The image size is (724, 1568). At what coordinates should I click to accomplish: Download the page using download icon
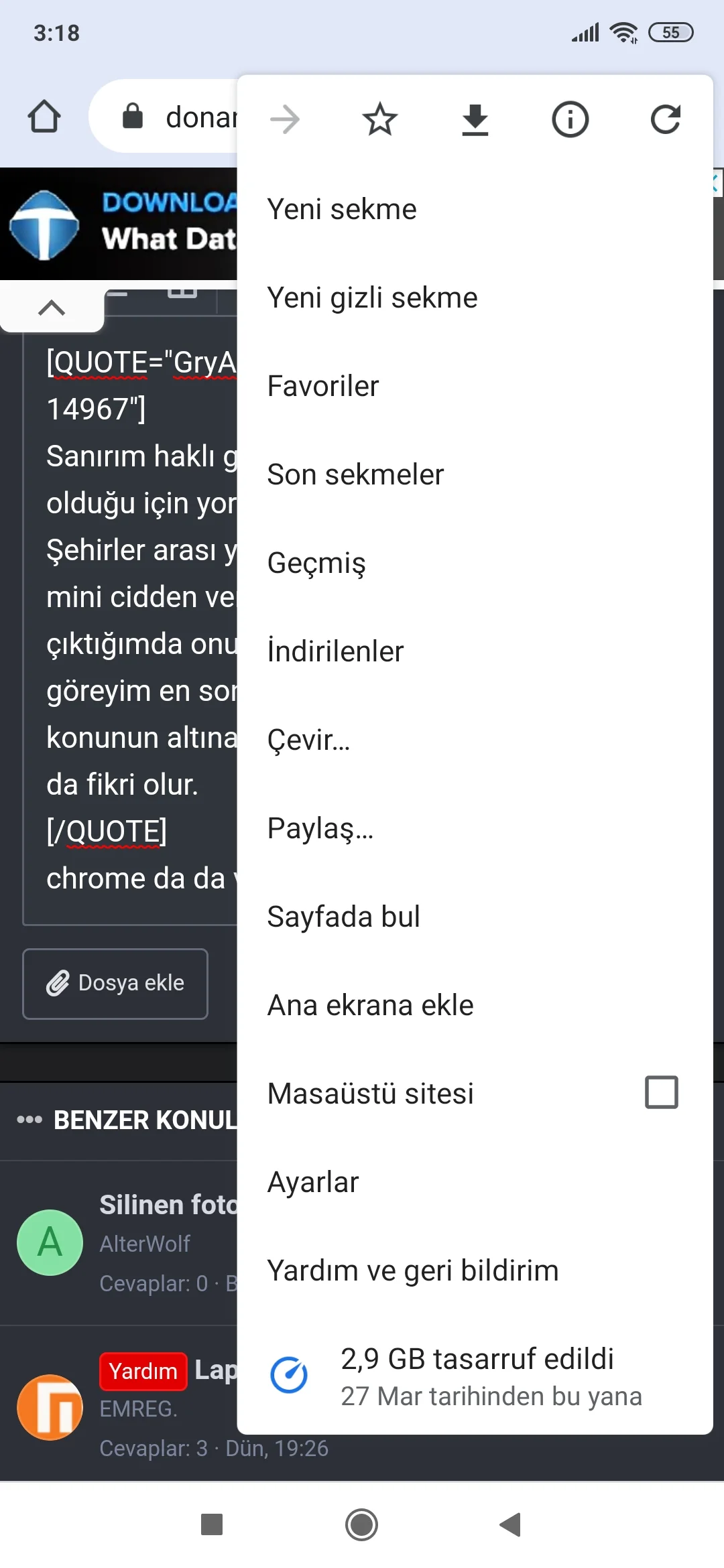coord(475,120)
